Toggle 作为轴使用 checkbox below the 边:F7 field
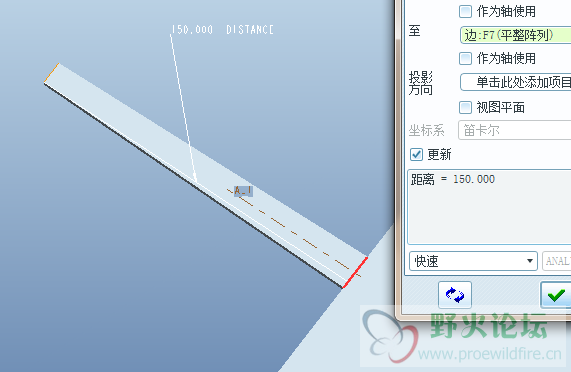Viewport: 571px width, 372px height. [465, 58]
